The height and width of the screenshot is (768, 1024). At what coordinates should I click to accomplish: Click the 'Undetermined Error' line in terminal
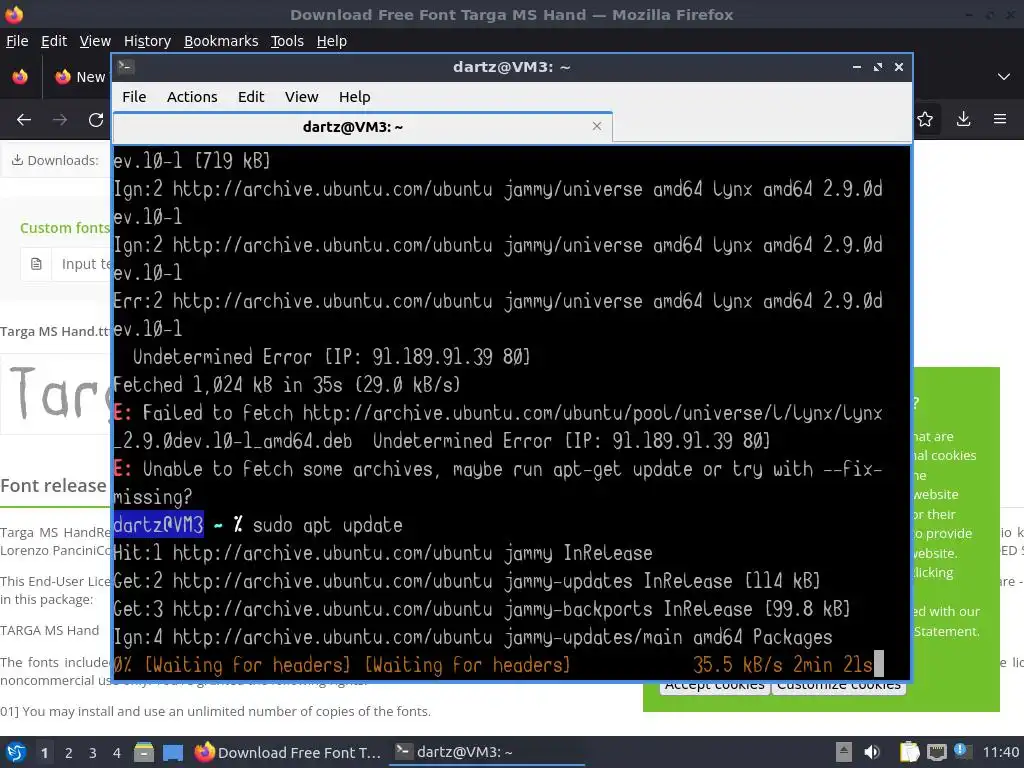pyautogui.click(x=331, y=357)
